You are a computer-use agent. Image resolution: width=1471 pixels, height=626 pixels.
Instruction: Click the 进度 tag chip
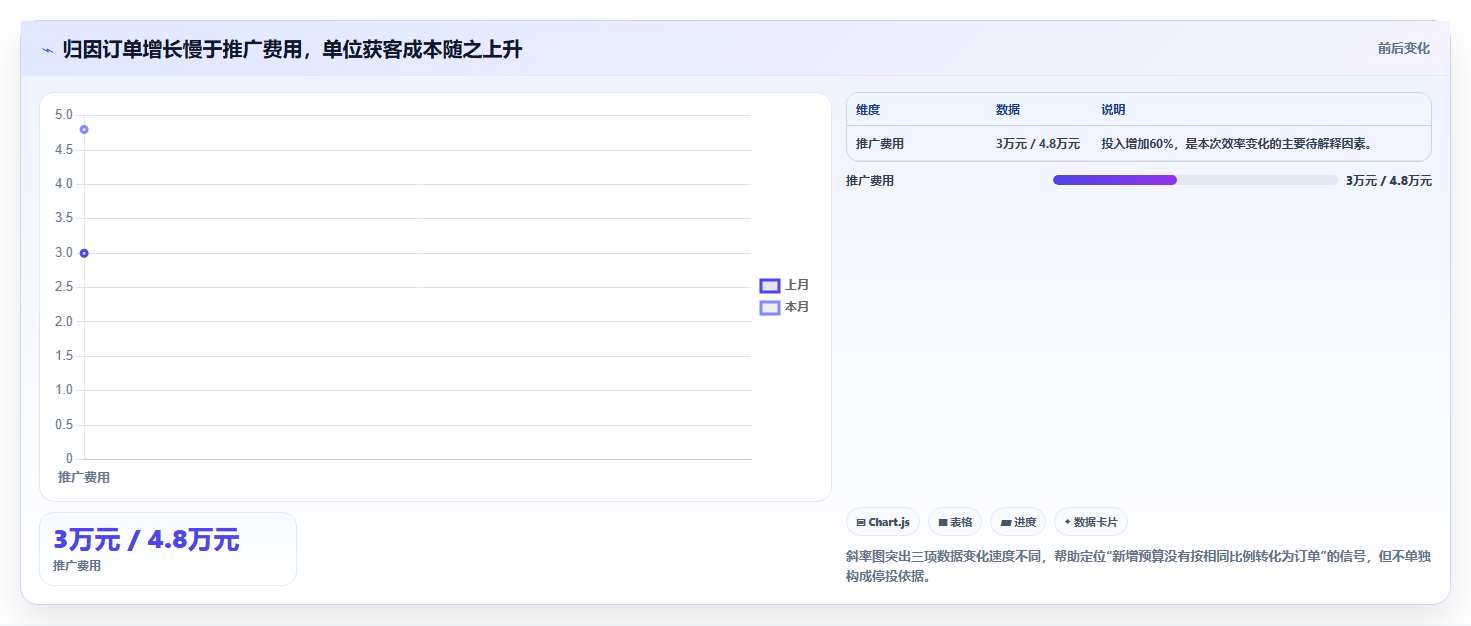point(1018,522)
